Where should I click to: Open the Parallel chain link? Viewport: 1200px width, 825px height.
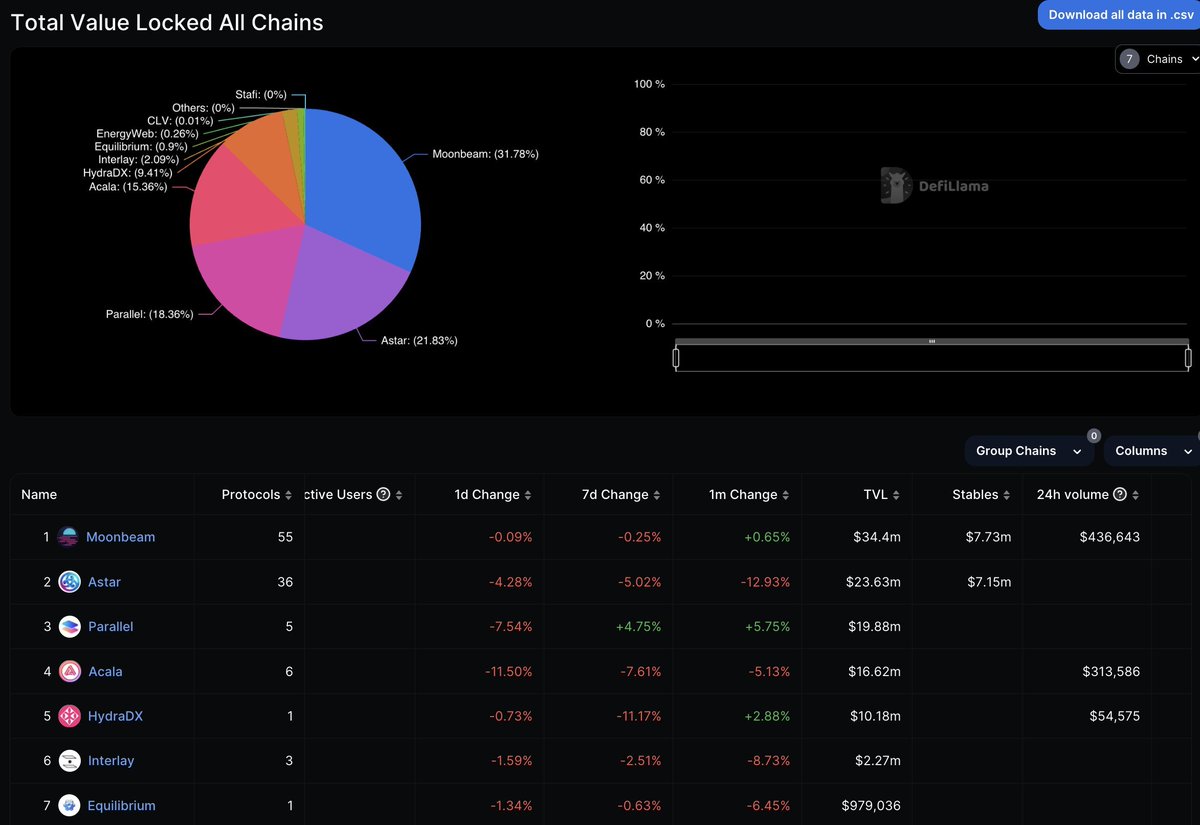click(110, 627)
